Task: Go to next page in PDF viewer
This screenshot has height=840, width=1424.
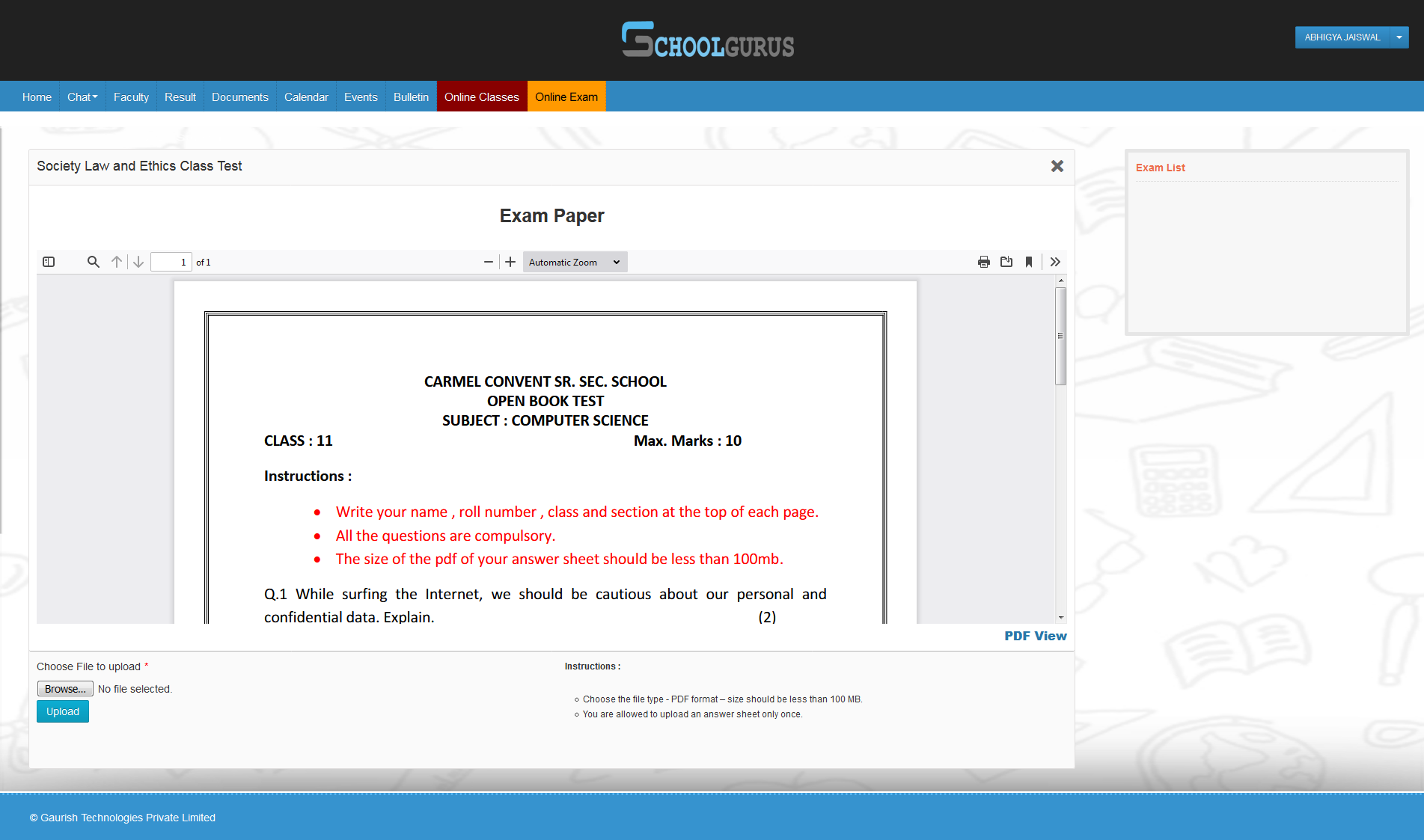Action: click(138, 262)
